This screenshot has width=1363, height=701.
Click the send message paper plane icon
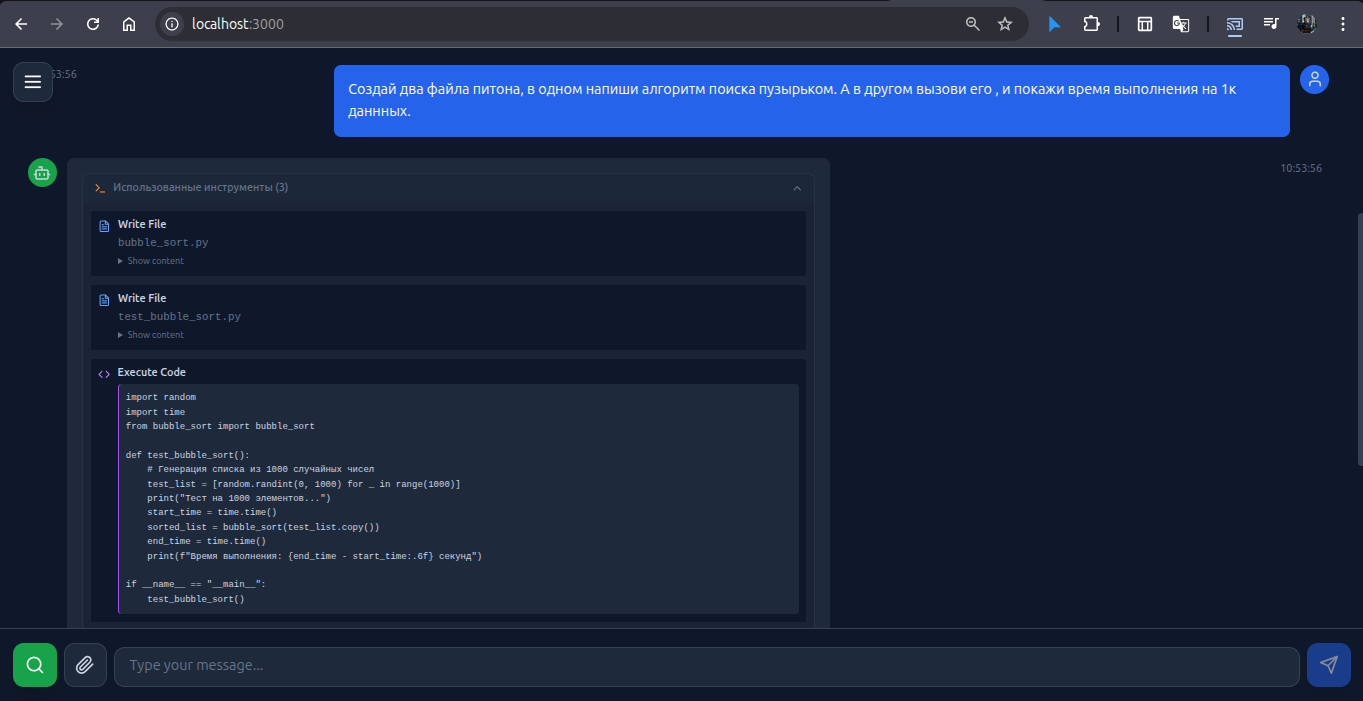point(1329,664)
